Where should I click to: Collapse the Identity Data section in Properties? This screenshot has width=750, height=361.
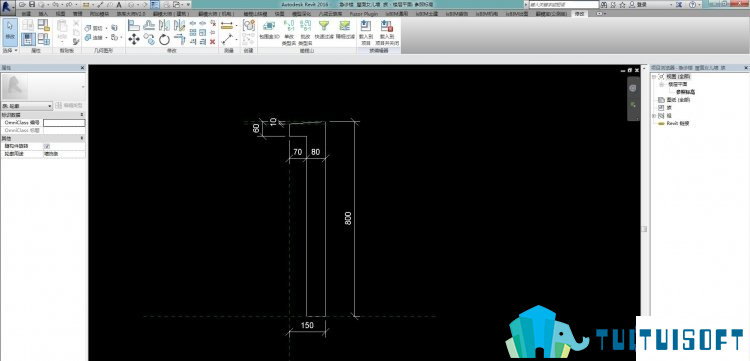pos(82,115)
